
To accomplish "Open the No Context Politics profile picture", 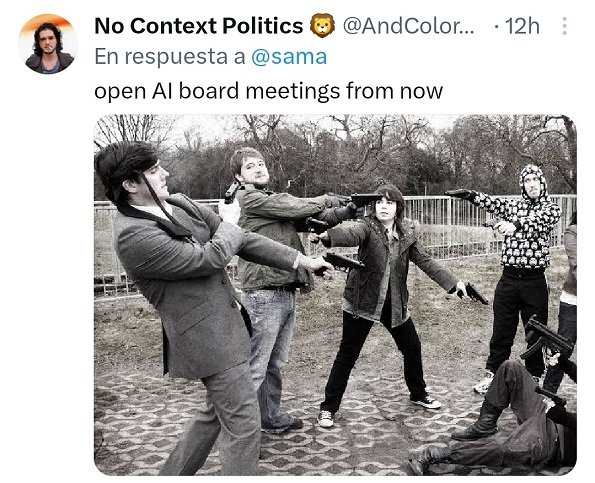I will tap(48, 44).
